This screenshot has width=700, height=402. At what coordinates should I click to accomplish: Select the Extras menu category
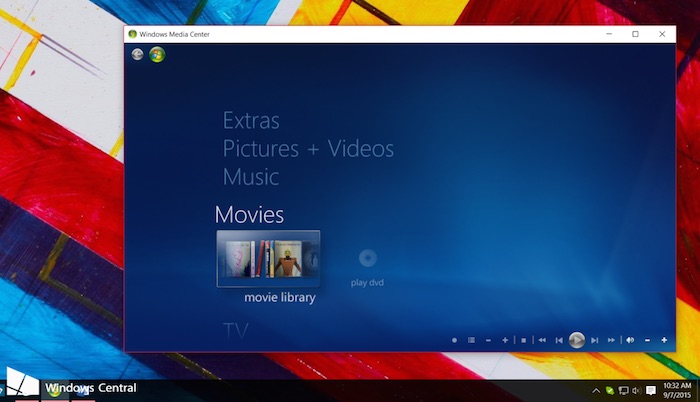251,121
